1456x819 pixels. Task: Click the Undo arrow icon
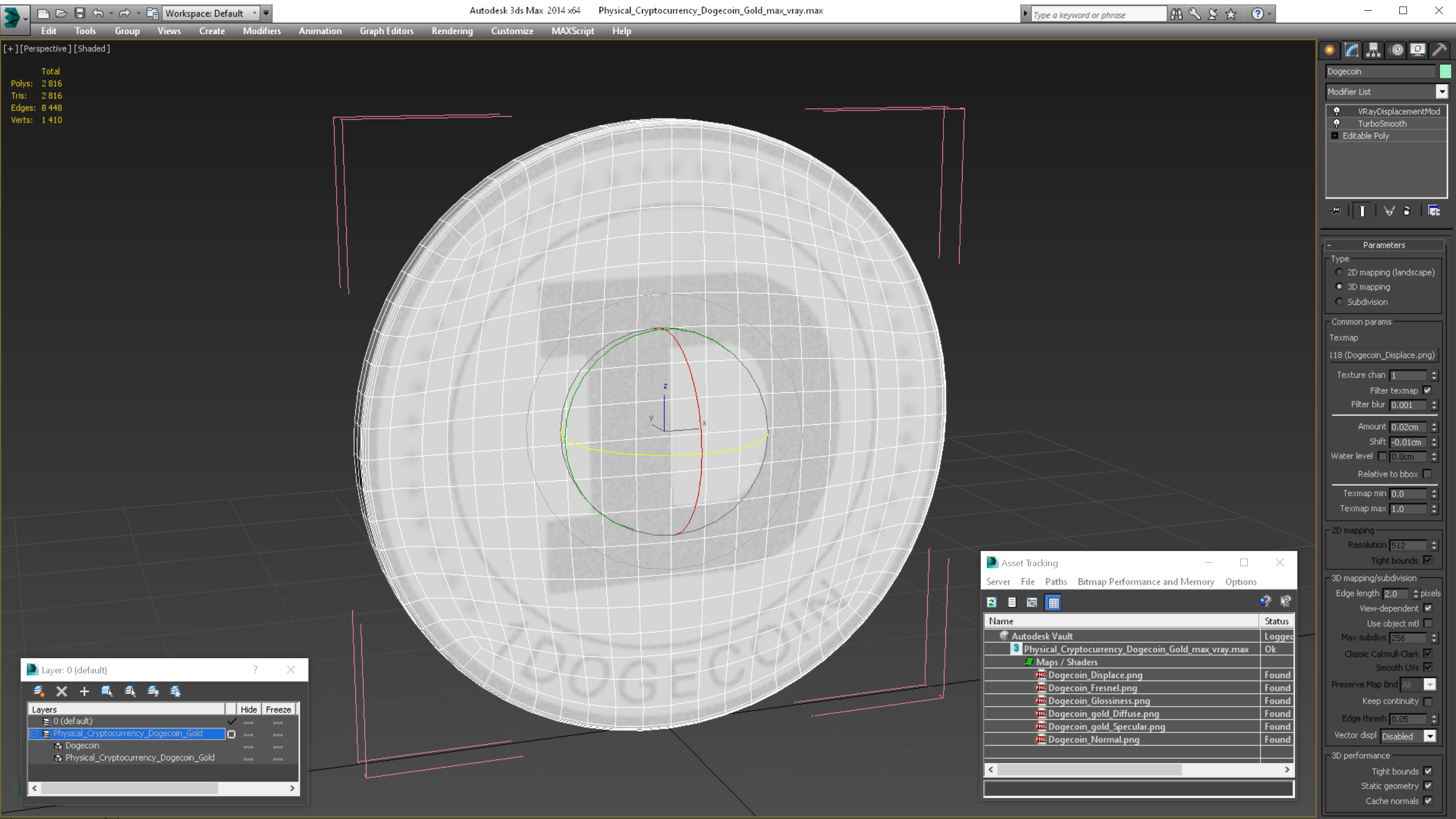pyautogui.click(x=98, y=13)
